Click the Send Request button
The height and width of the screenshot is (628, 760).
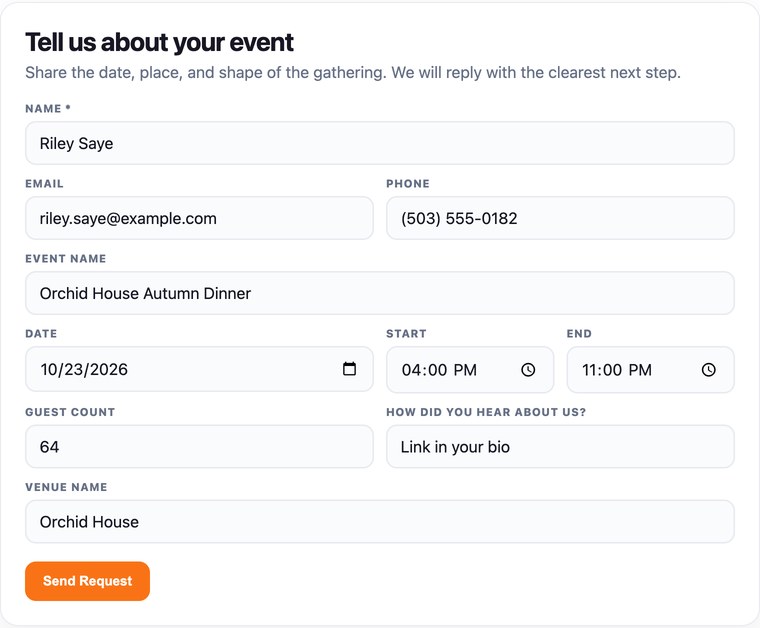coord(87,581)
